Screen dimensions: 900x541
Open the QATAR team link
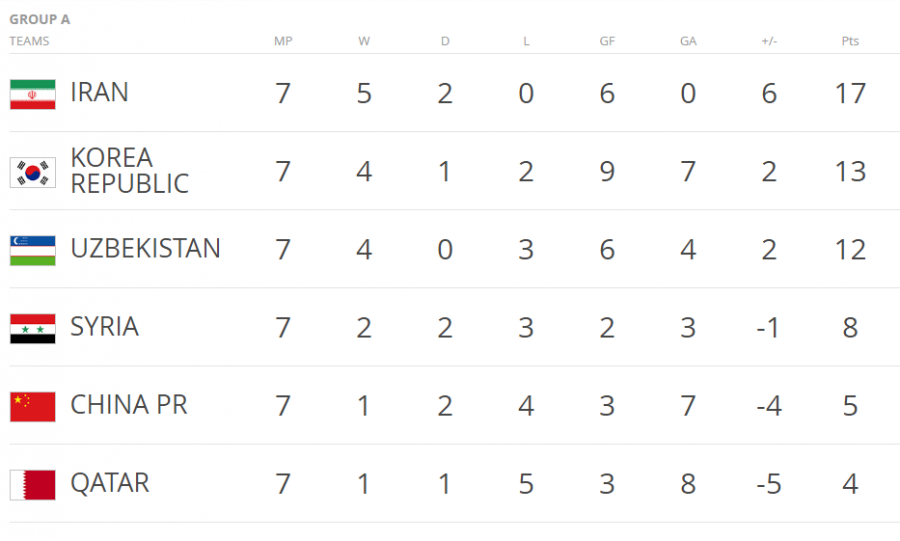109,483
